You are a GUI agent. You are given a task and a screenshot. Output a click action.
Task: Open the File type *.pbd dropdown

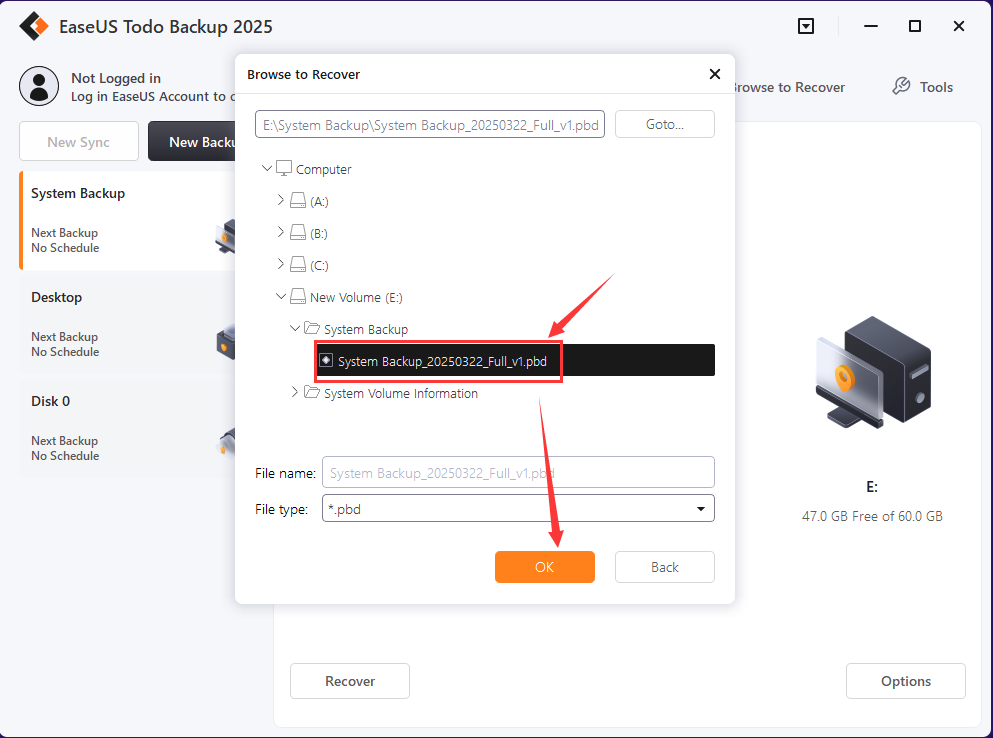coord(518,509)
